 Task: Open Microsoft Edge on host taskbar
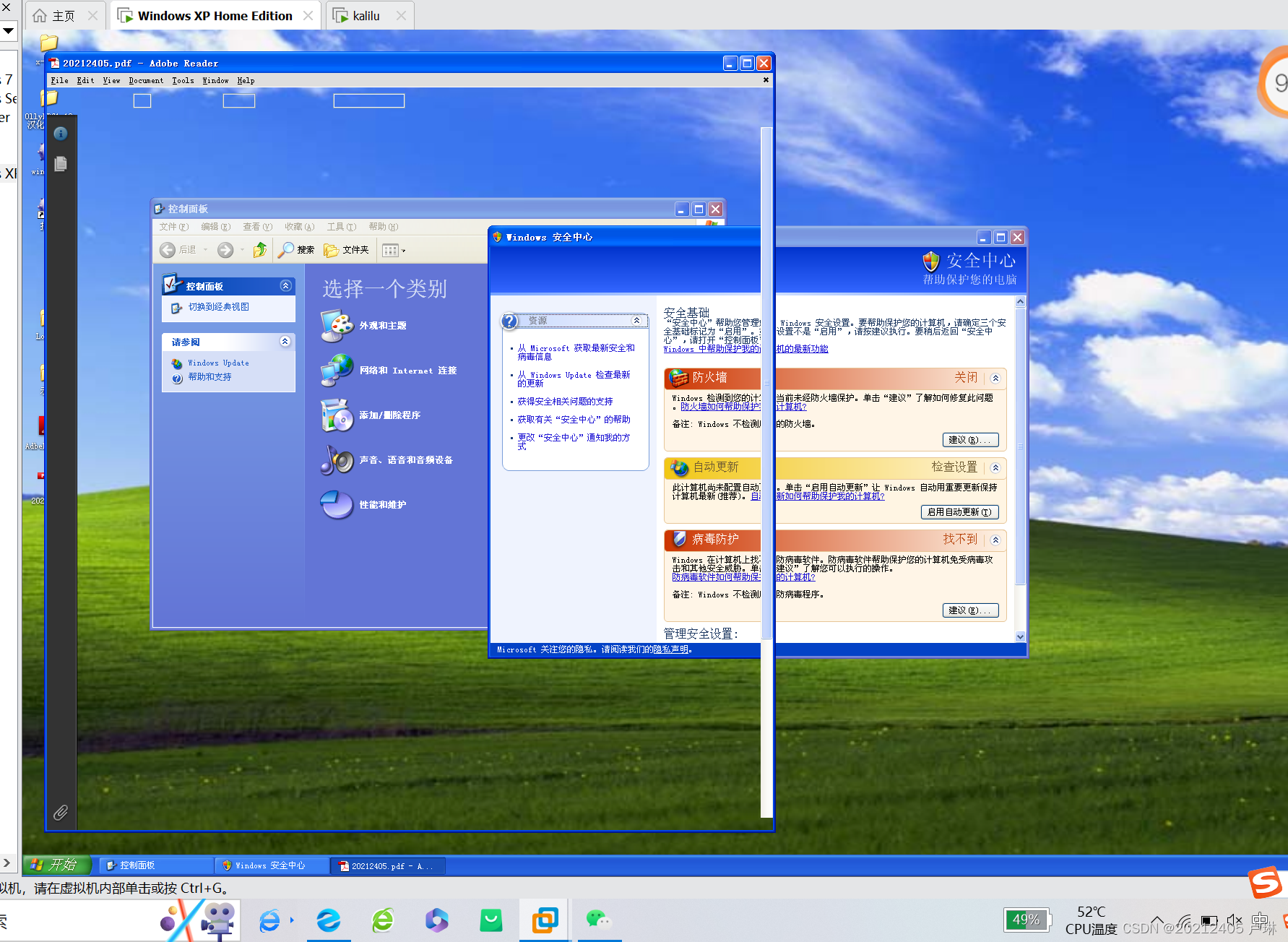[329, 920]
